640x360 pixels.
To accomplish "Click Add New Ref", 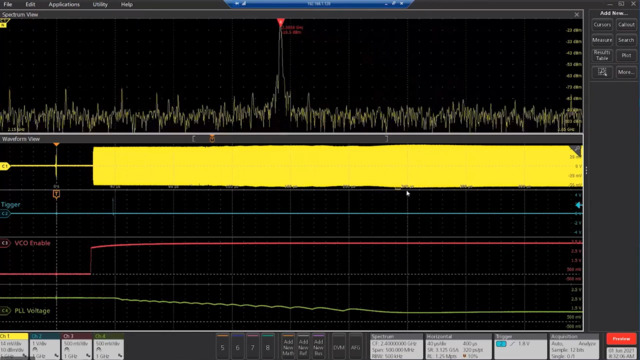I will tap(303, 347).
